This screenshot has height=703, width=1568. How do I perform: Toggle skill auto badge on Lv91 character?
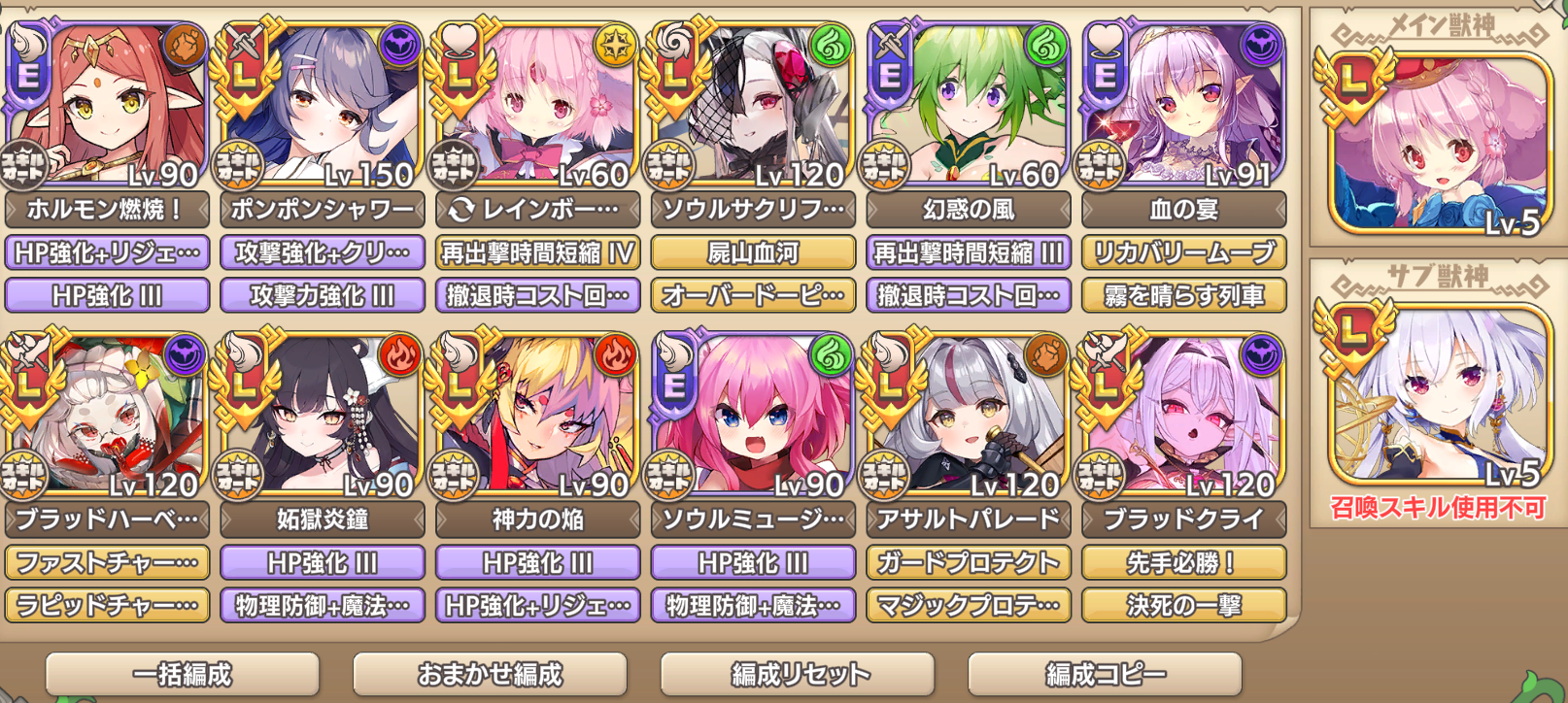tap(1100, 166)
